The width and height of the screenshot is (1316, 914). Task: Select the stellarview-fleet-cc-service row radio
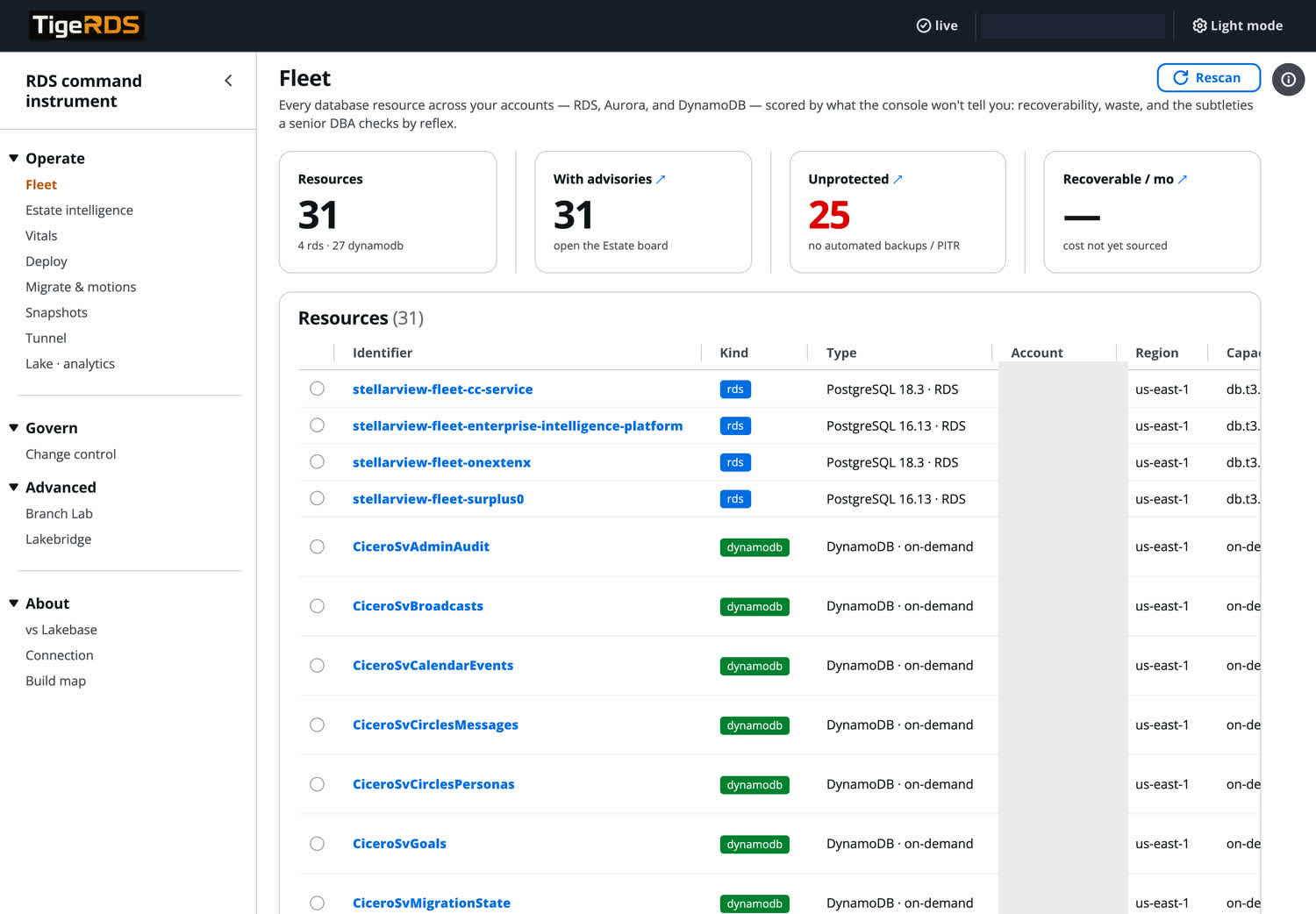[x=317, y=389]
